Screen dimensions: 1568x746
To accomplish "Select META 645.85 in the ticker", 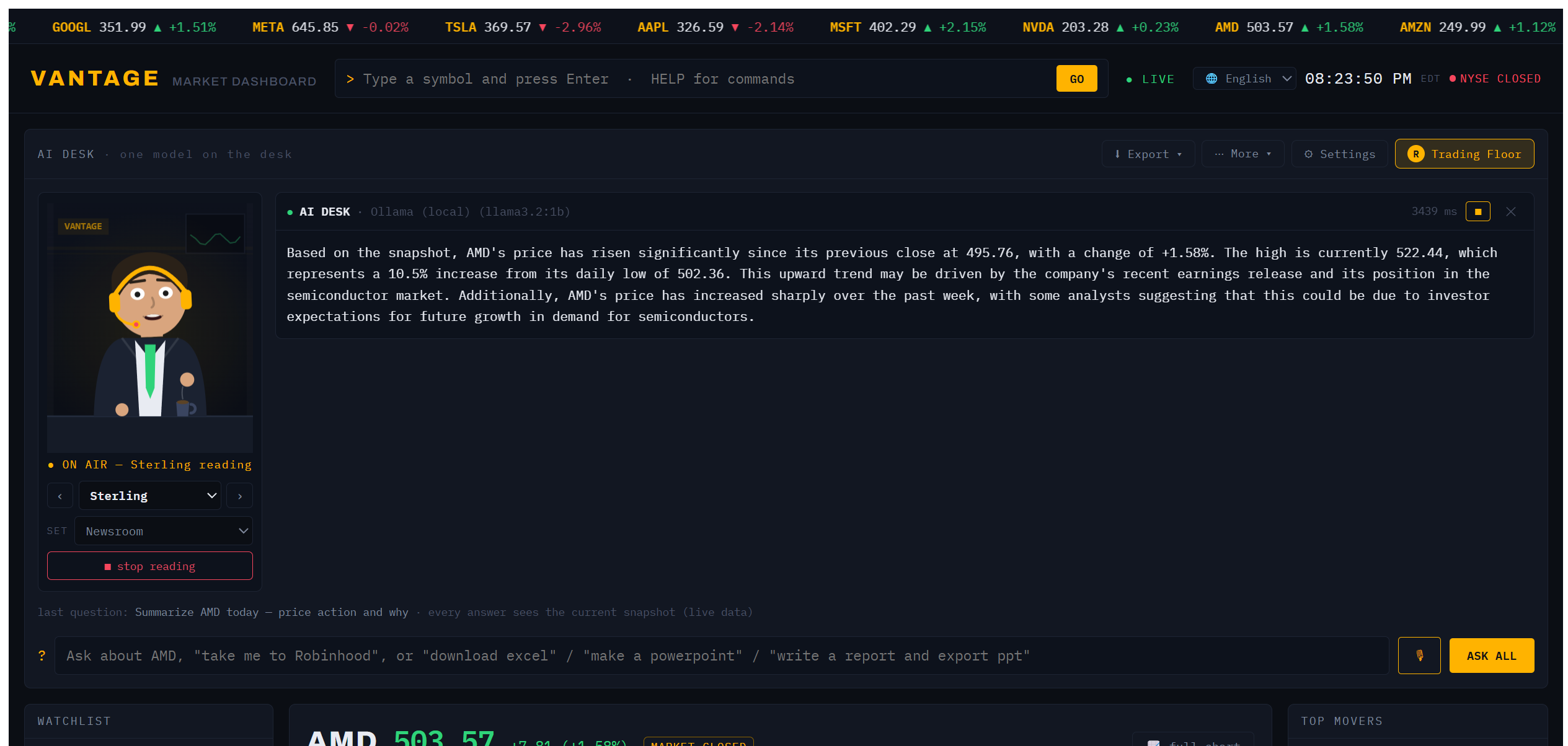I will 330,27.
